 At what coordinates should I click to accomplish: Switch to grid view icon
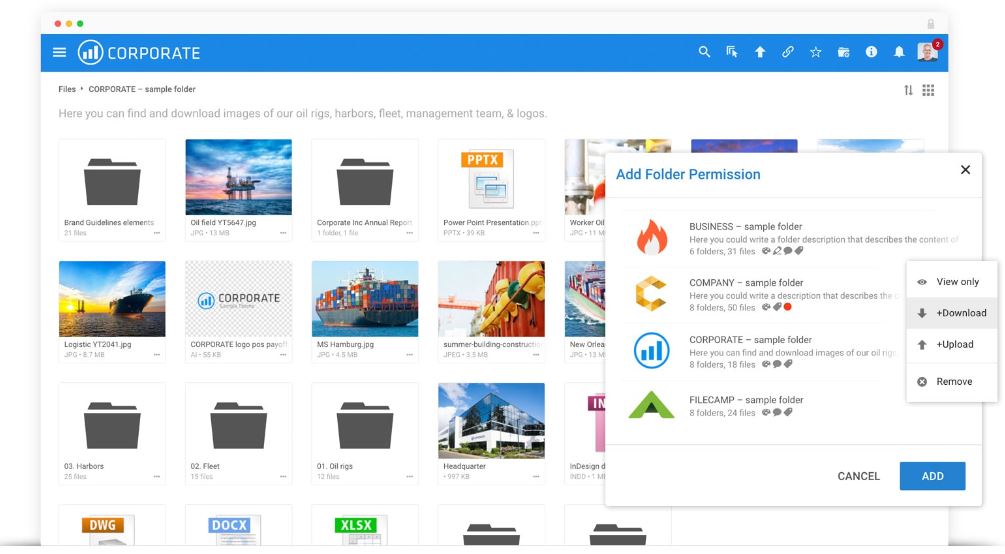(x=928, y=90)
